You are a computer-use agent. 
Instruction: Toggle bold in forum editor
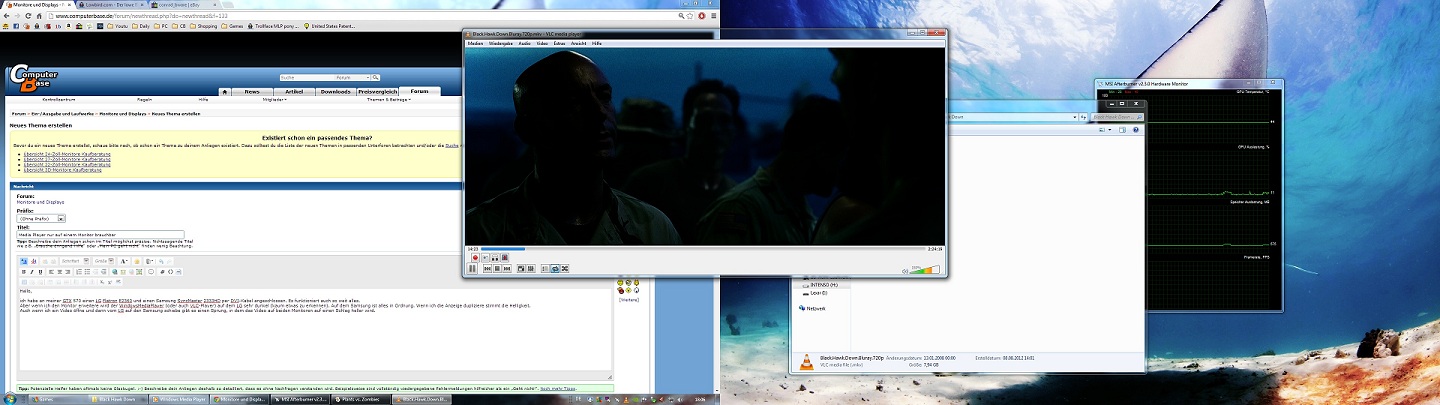(x=24, y=272)
